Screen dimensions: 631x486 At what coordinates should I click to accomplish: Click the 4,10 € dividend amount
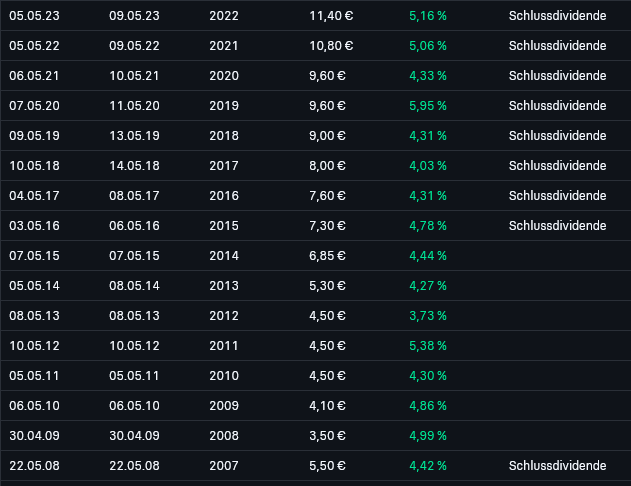(327, 406)
